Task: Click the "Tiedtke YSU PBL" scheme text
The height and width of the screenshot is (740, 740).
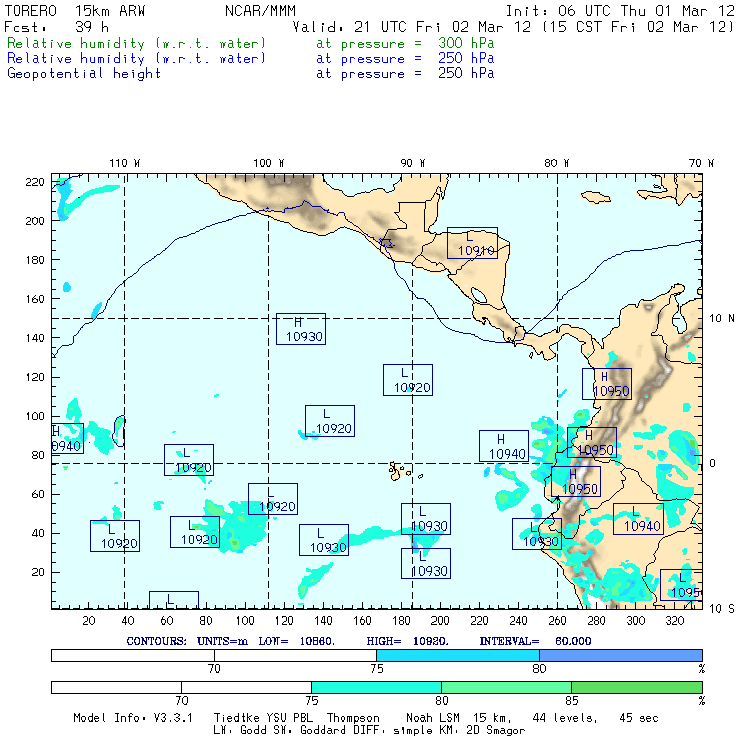Action: 263,718
